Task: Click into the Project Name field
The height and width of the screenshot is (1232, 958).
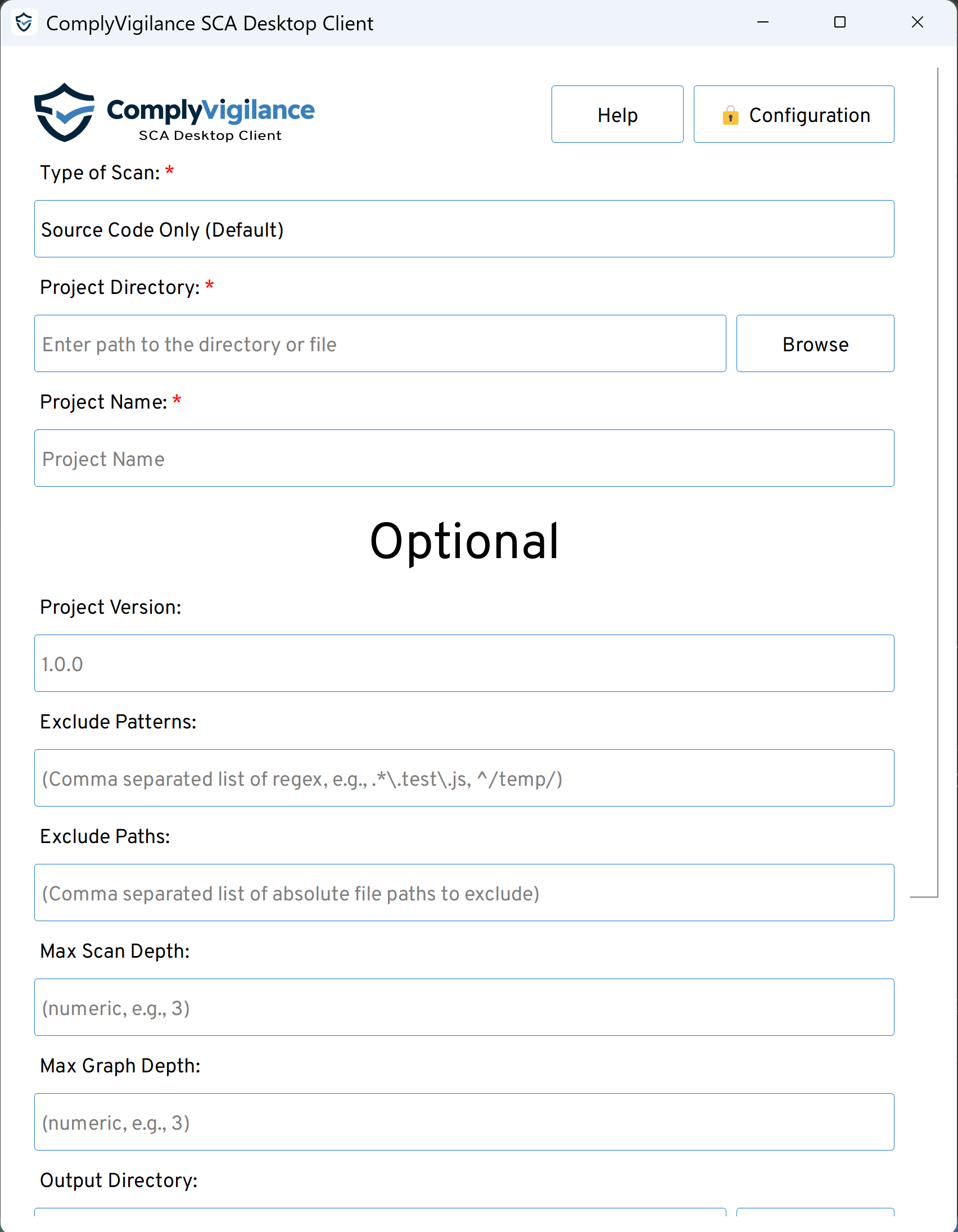Action: click(x=464, y=458)
